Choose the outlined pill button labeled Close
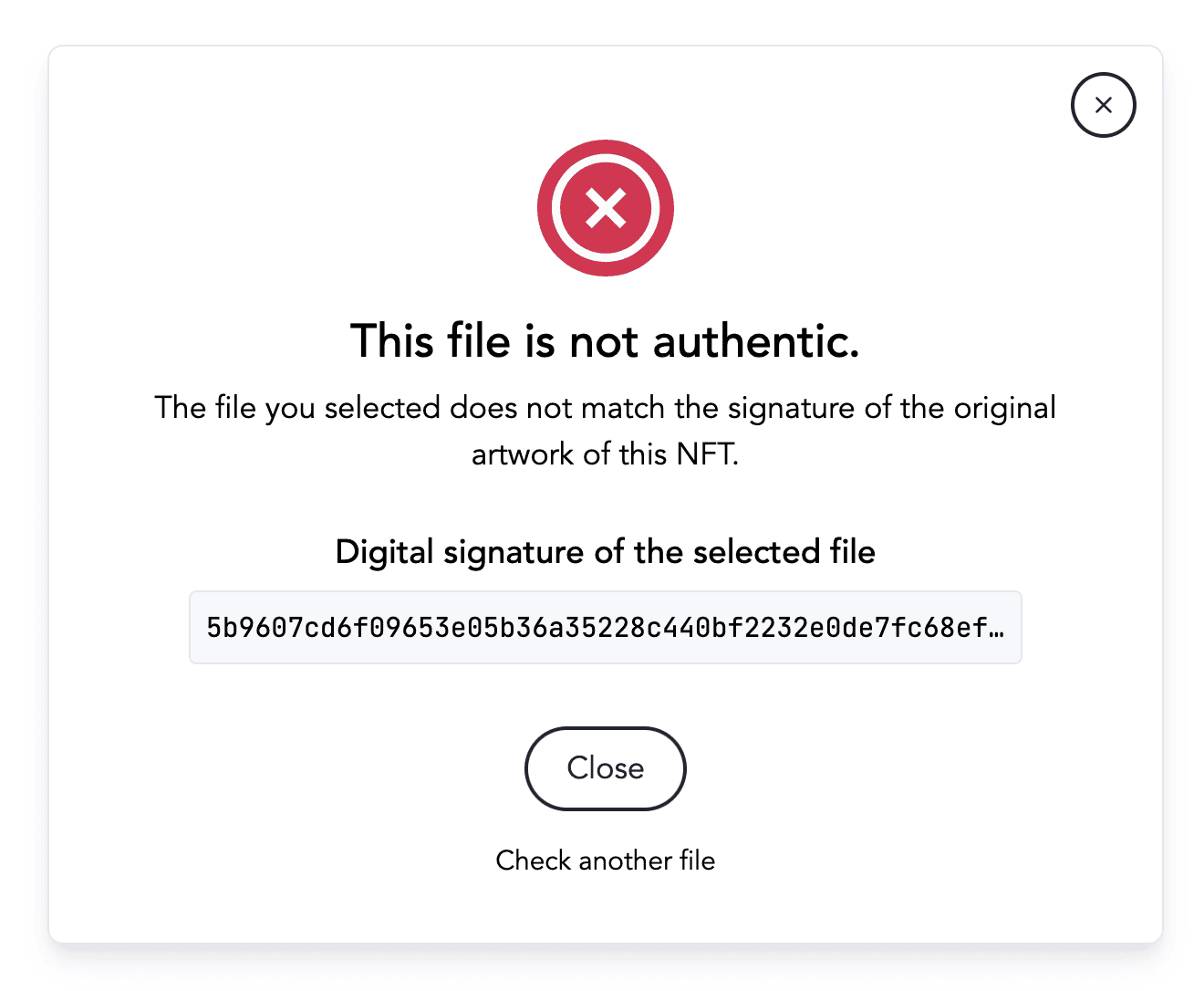1204x991 pixels. [x=605, y=768]
